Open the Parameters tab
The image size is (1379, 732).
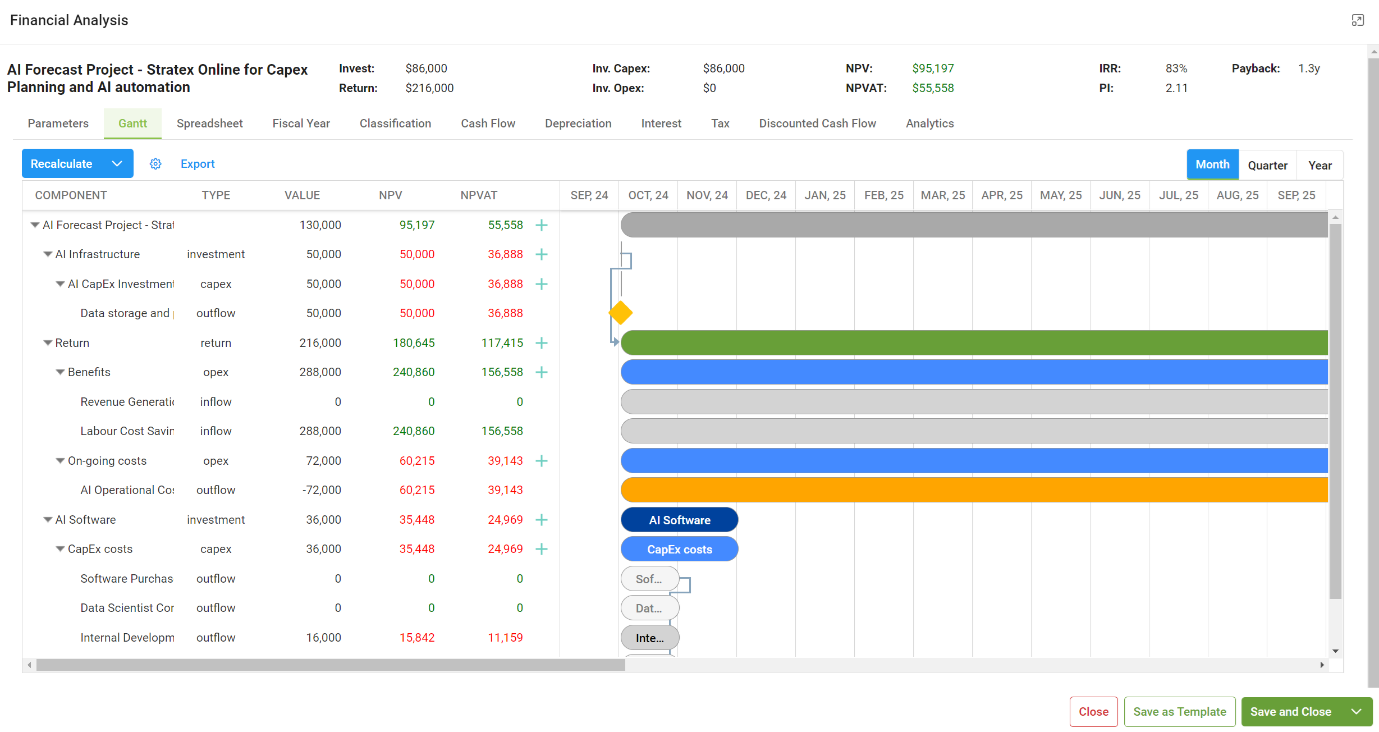pyautogui.click(x=58, y=124)
